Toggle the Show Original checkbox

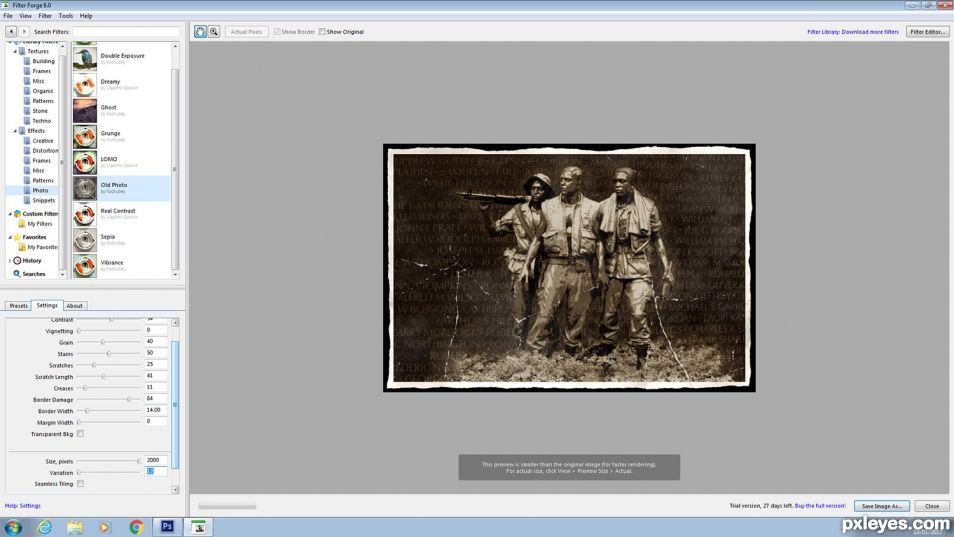(322, 32)
